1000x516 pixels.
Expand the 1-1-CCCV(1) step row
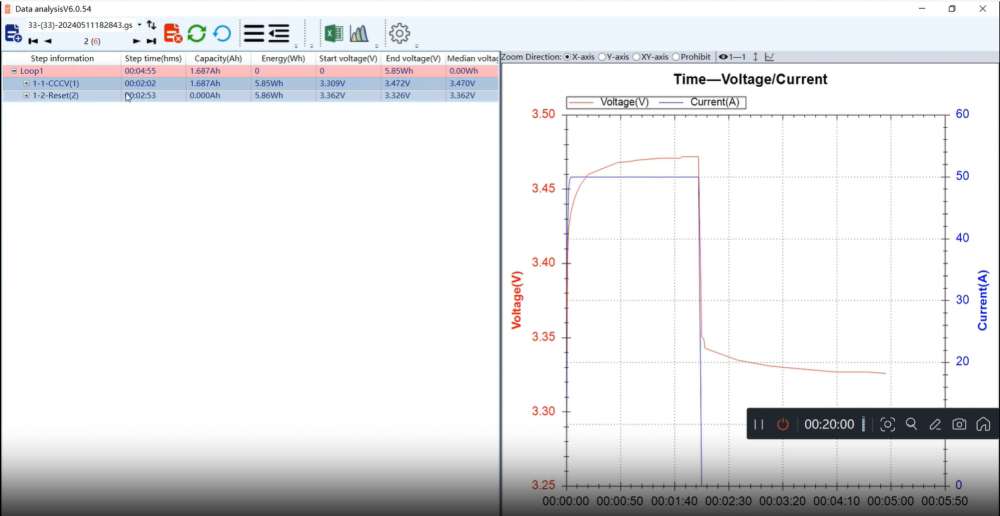(26, 84)
